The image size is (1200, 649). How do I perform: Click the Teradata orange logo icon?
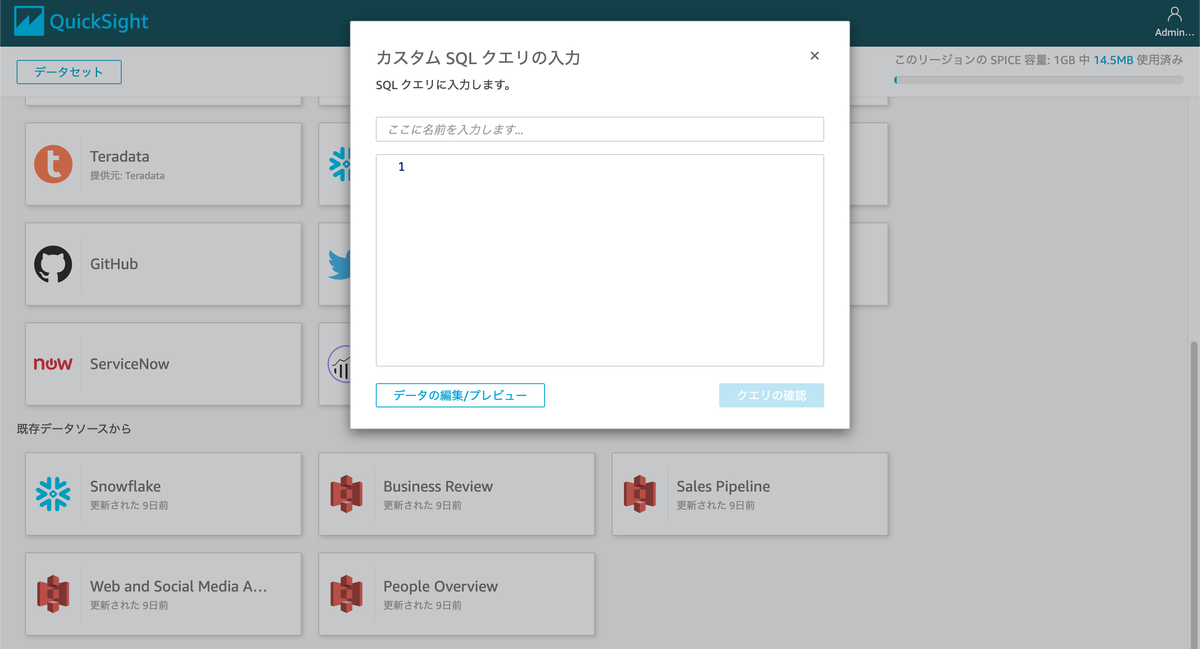(53, 164)
